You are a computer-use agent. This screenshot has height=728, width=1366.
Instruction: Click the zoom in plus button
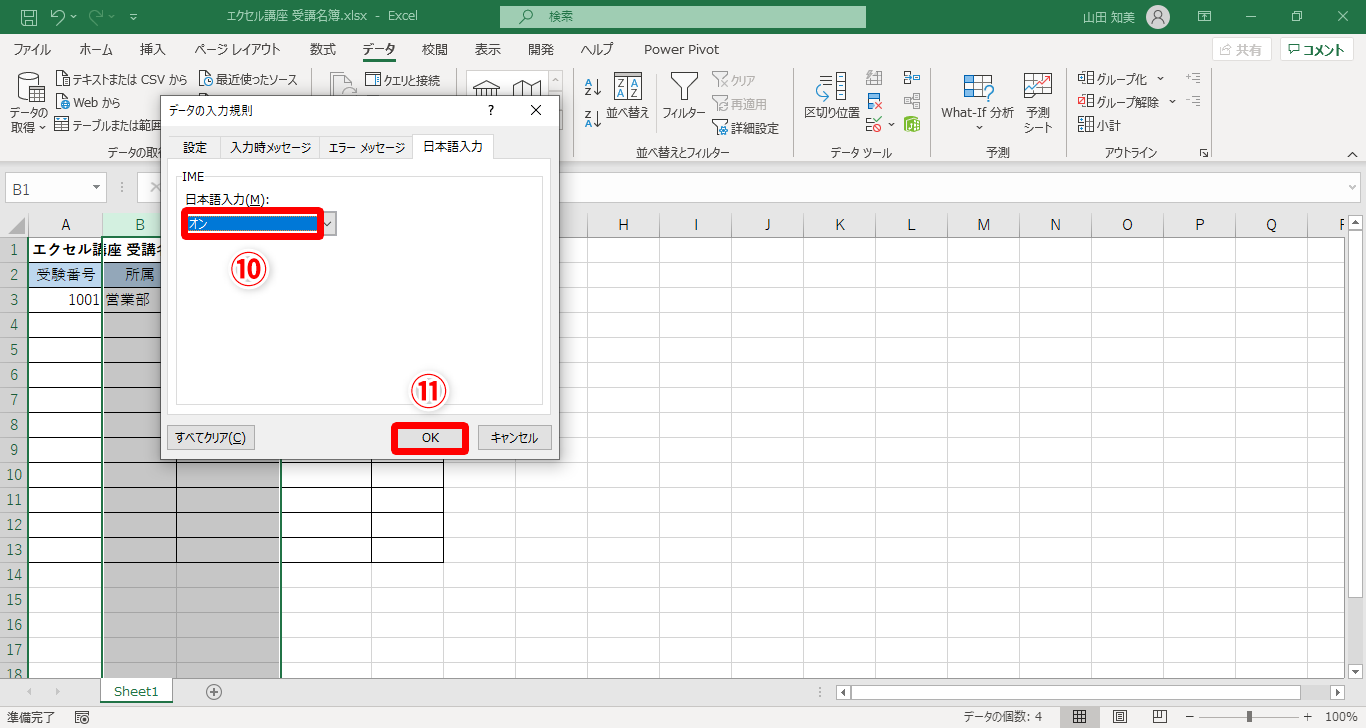pos(1308,717)
